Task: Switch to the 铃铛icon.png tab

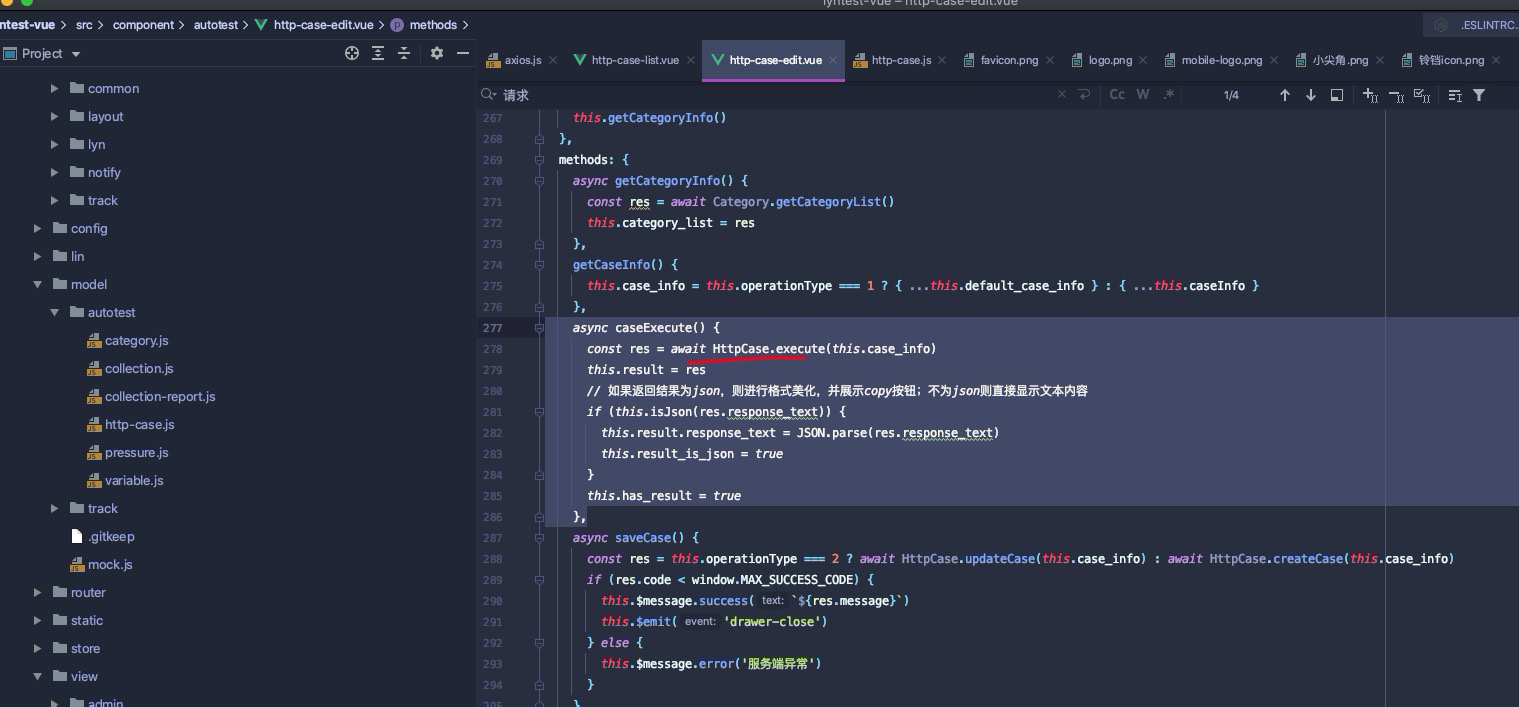Action: point(1451,60)
